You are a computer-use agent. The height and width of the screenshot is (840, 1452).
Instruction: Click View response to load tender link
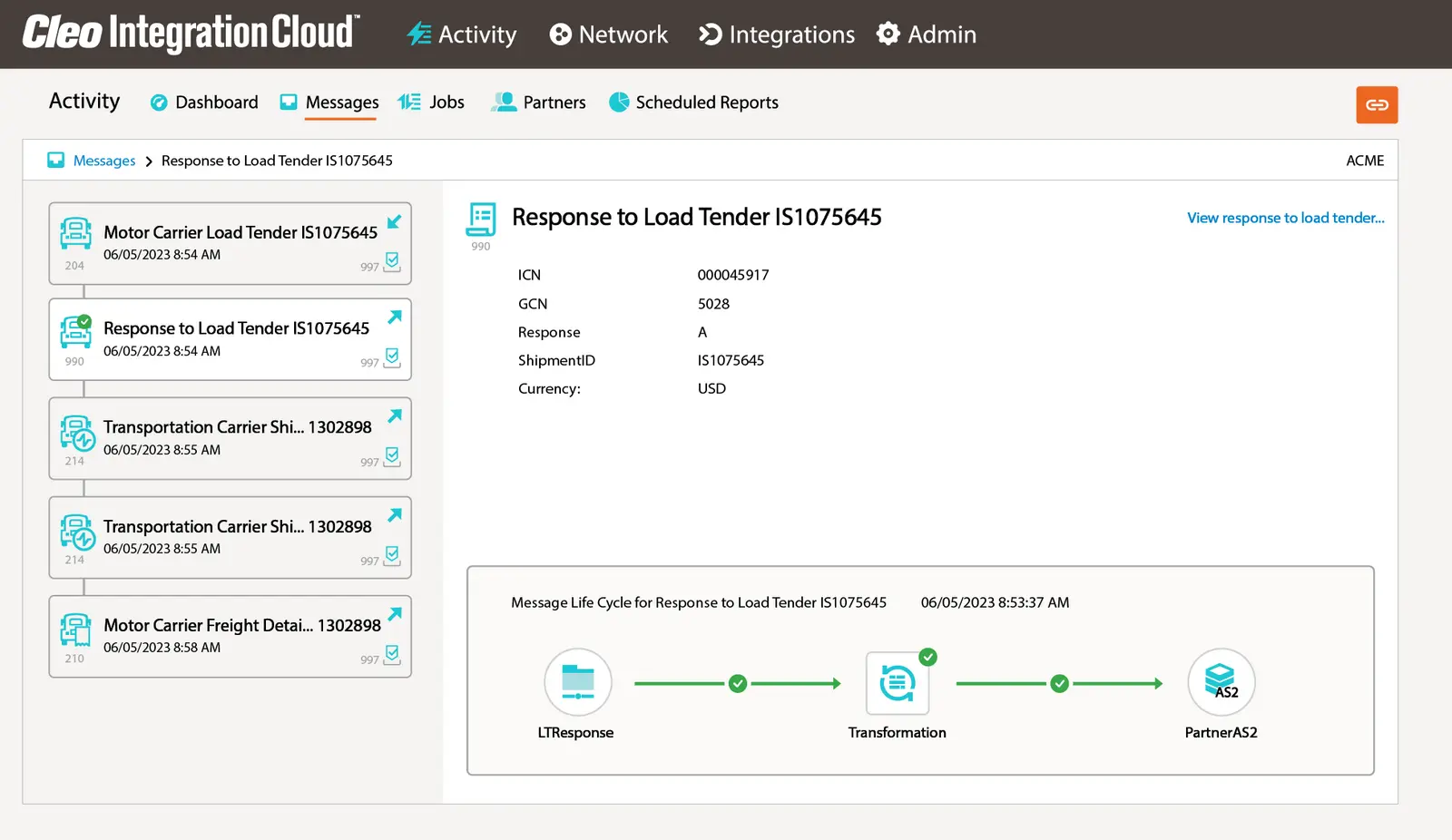pos(1285,218)
